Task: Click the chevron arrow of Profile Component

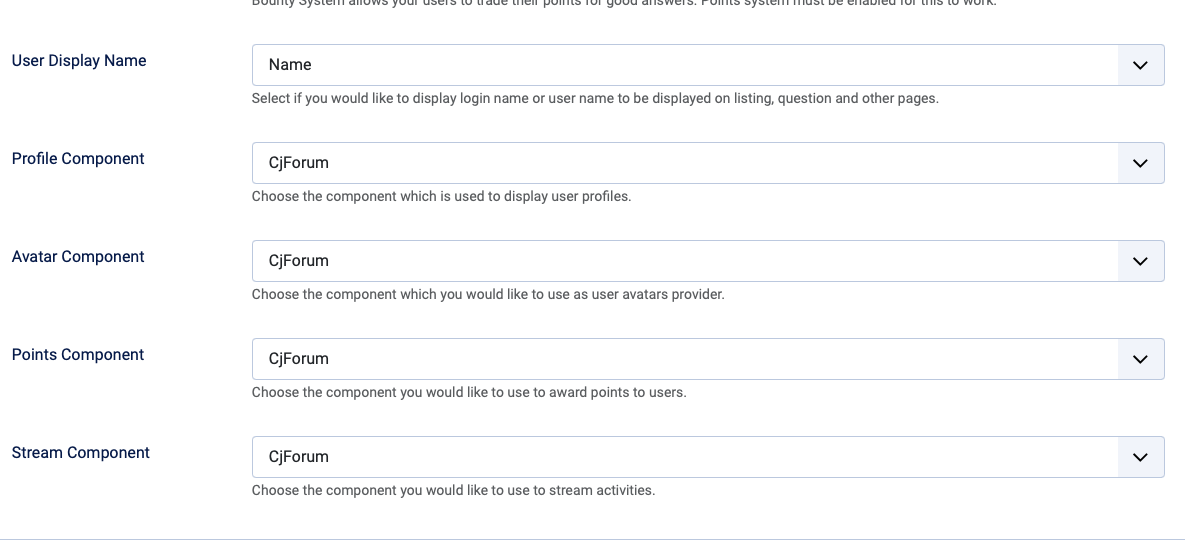Action: 1140,163
